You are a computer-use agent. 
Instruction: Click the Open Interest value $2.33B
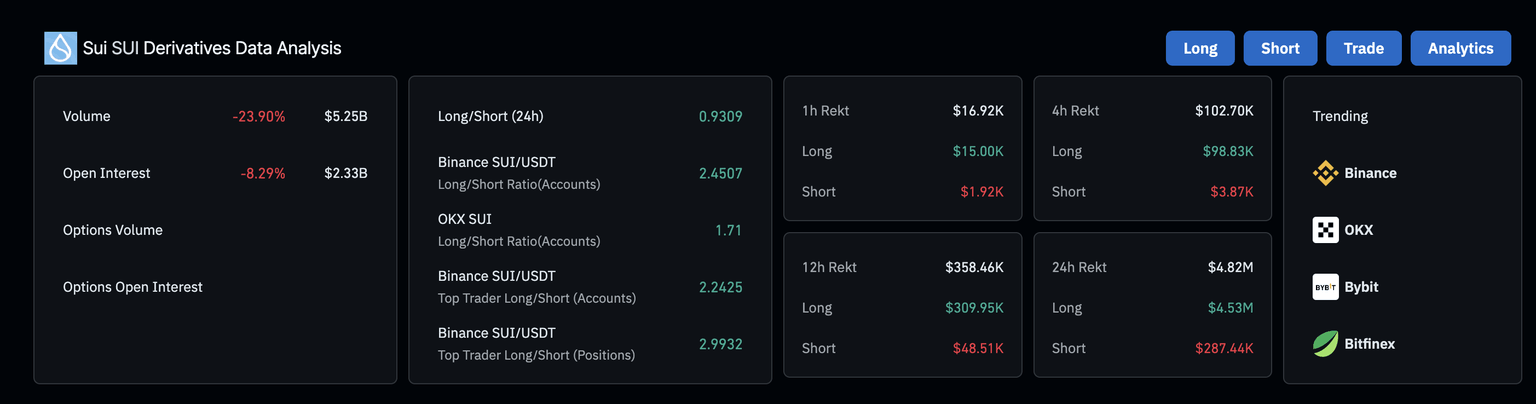[x=346, y=173]
